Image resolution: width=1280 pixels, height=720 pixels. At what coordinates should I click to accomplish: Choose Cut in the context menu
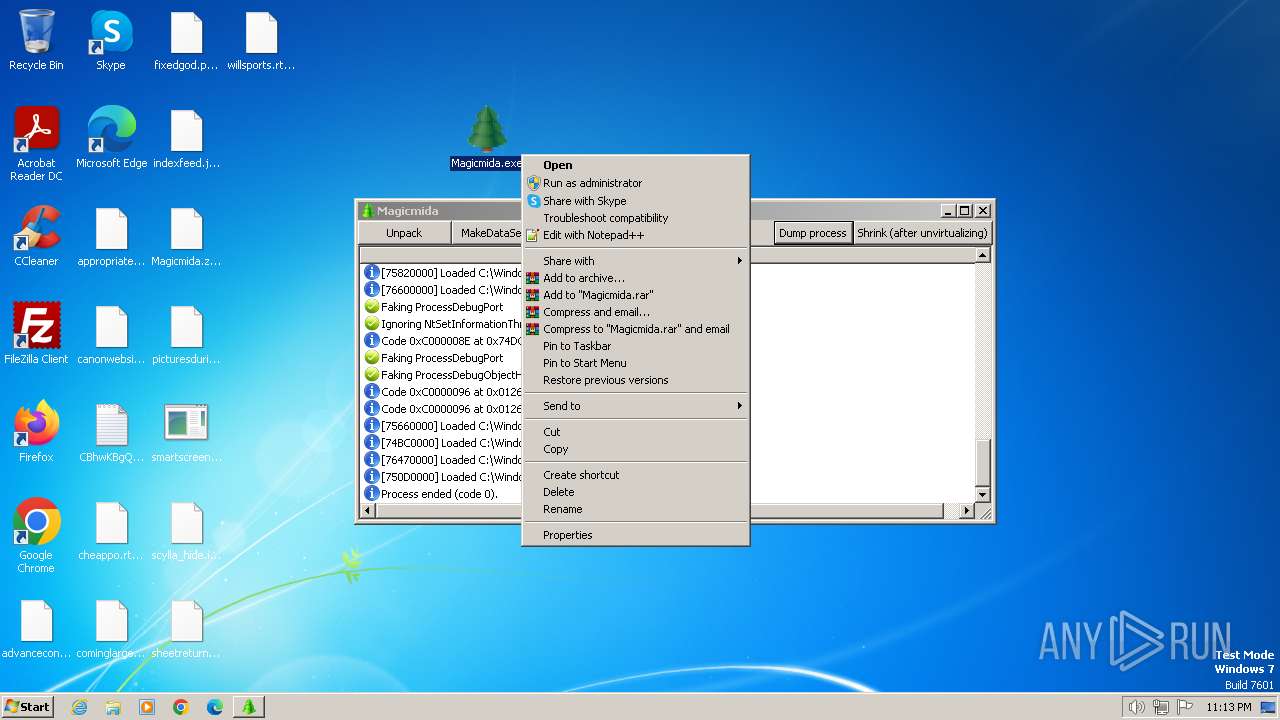coord(636,432)
